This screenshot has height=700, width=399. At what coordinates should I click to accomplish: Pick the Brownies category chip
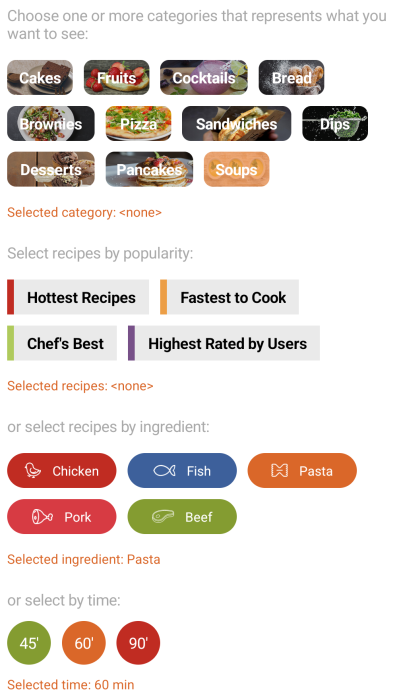pos(51,124)
